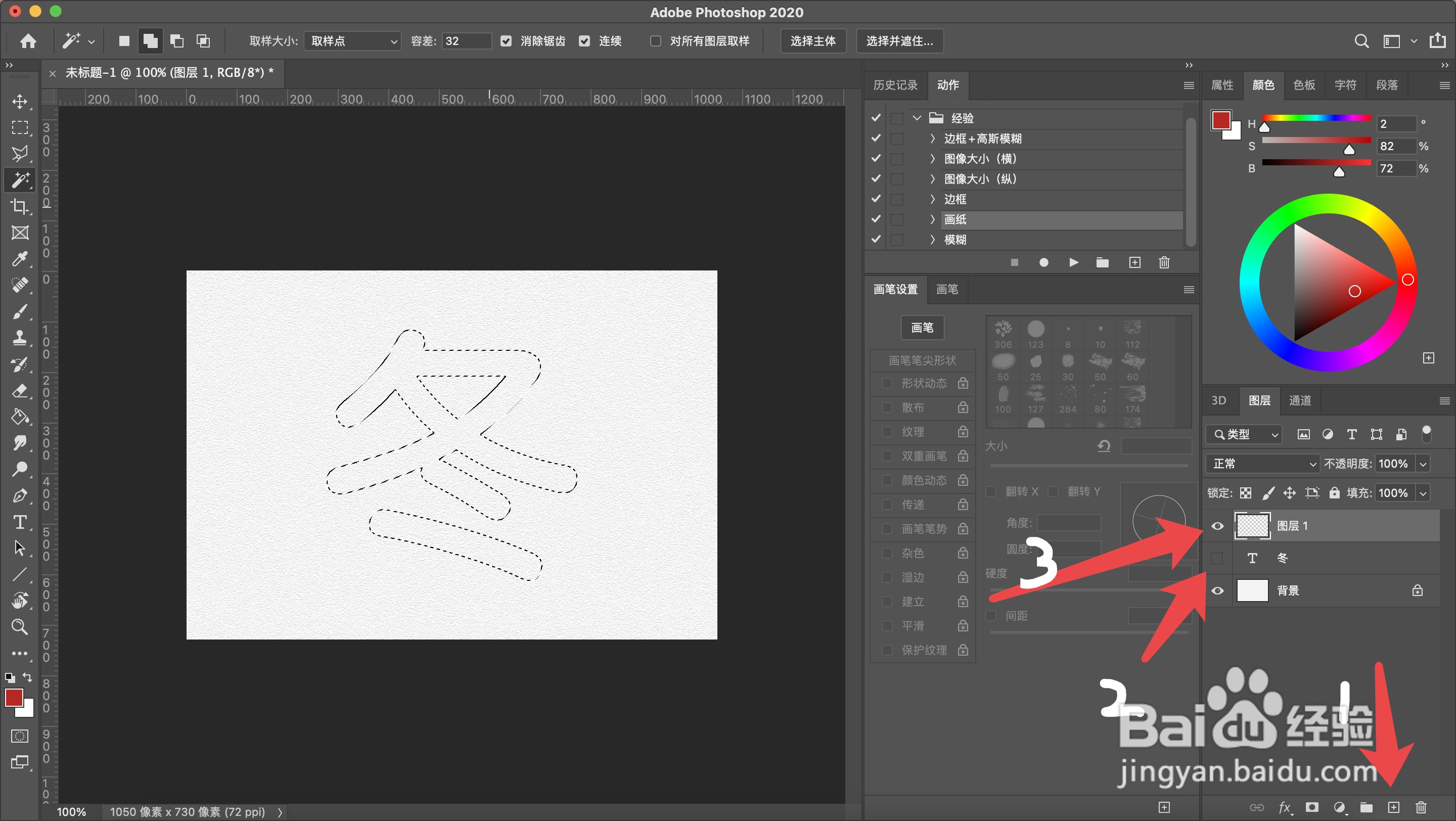Enable 对所有图层取样 checkbox
The image size is (1456, 821).
[x=656, y=40]
